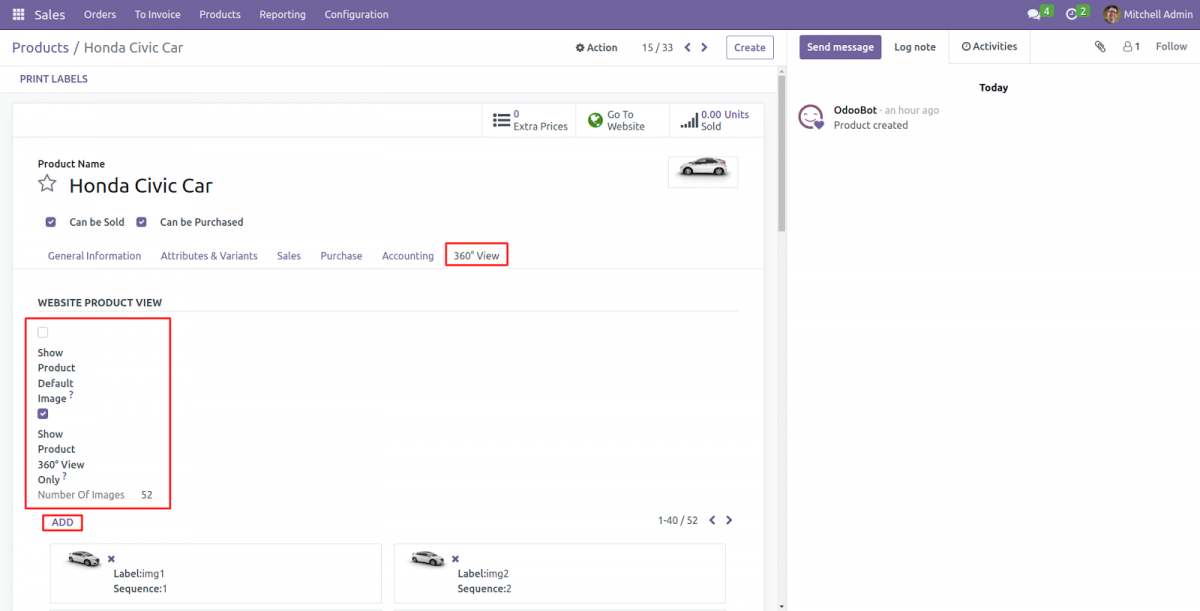Click the PRINT LABELS link
The height and width of the screenshot is (611, 1200).
point(53,78)
